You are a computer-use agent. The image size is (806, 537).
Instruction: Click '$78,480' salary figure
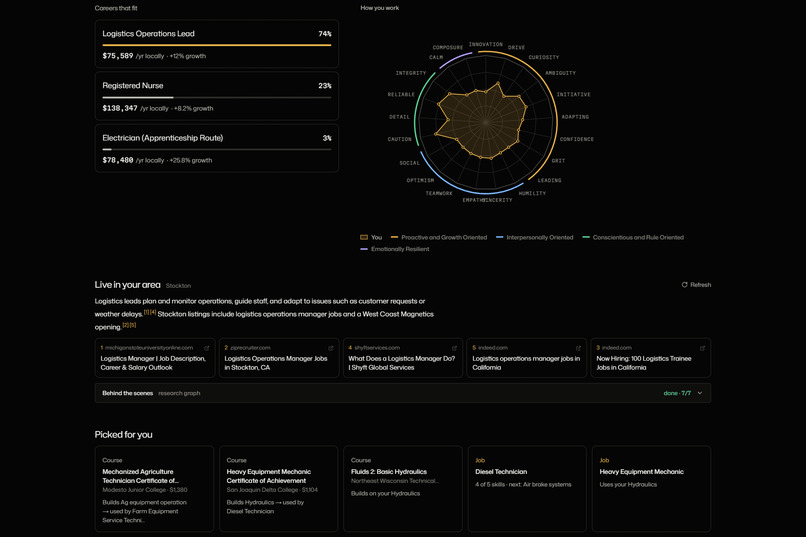(x=118, y=160)
